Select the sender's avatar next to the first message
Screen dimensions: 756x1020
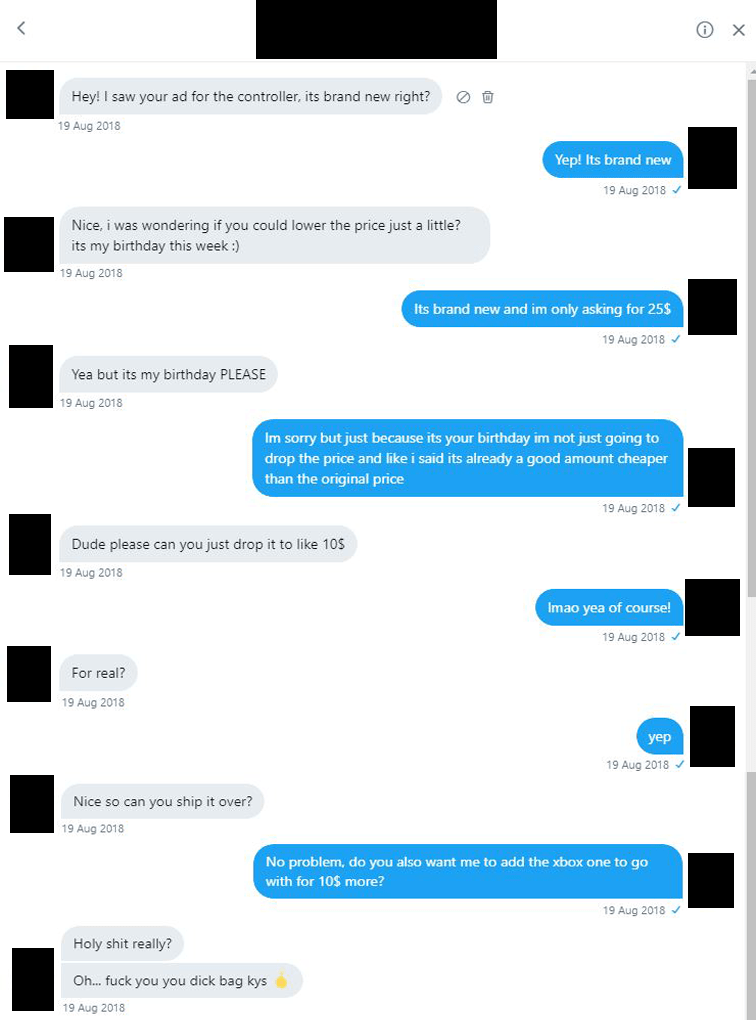pos(29,95)
